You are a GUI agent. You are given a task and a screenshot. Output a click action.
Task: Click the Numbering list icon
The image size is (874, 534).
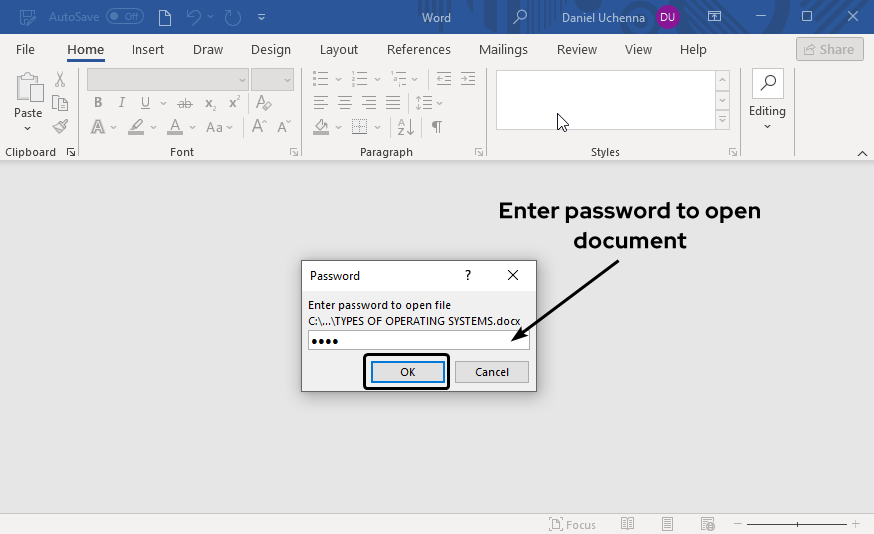360,79
